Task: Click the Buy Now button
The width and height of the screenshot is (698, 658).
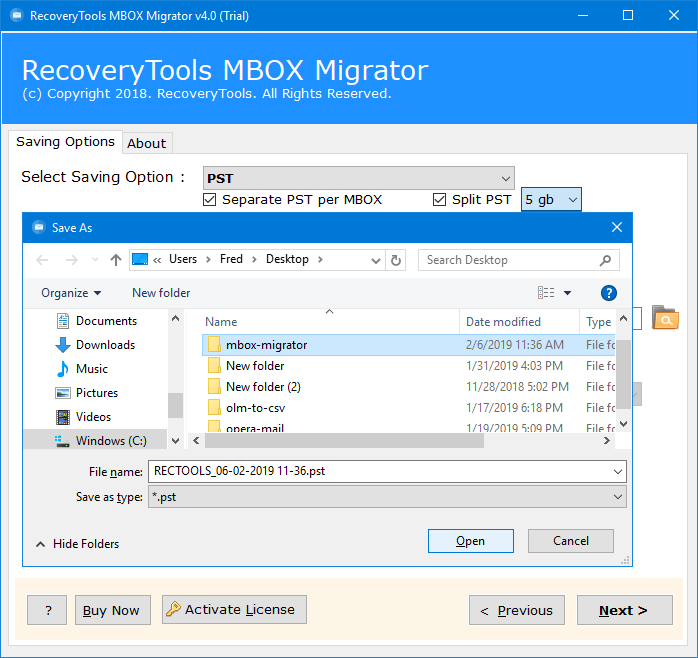Action: coord(113,610)
